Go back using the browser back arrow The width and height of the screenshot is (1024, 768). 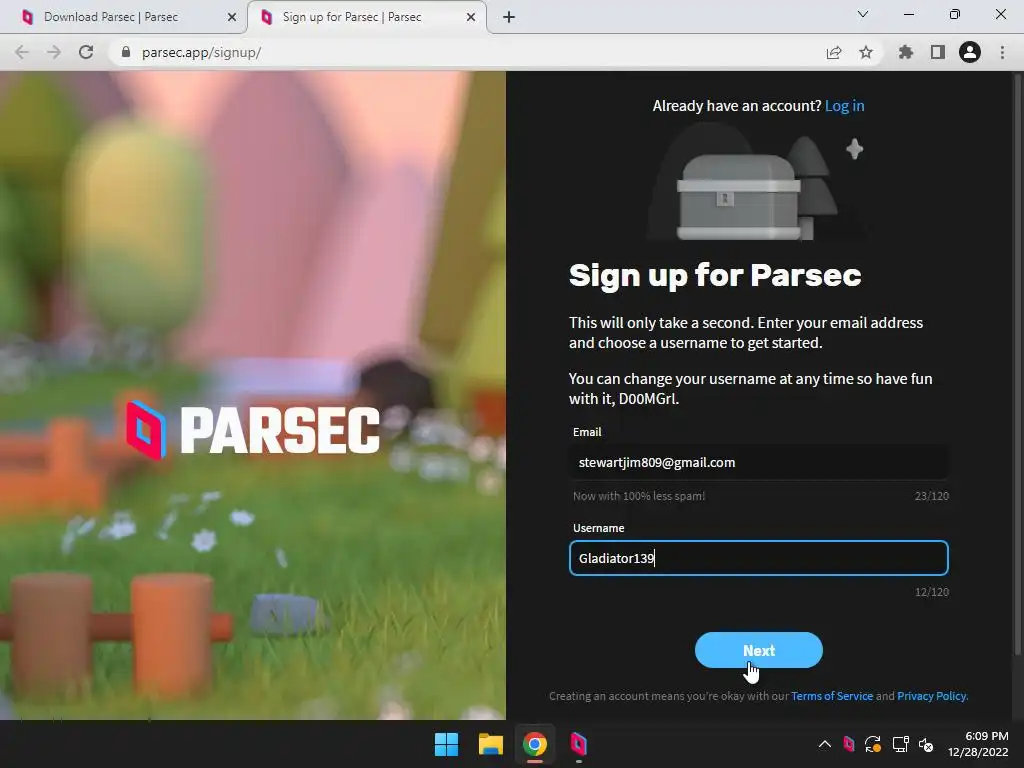22,52
